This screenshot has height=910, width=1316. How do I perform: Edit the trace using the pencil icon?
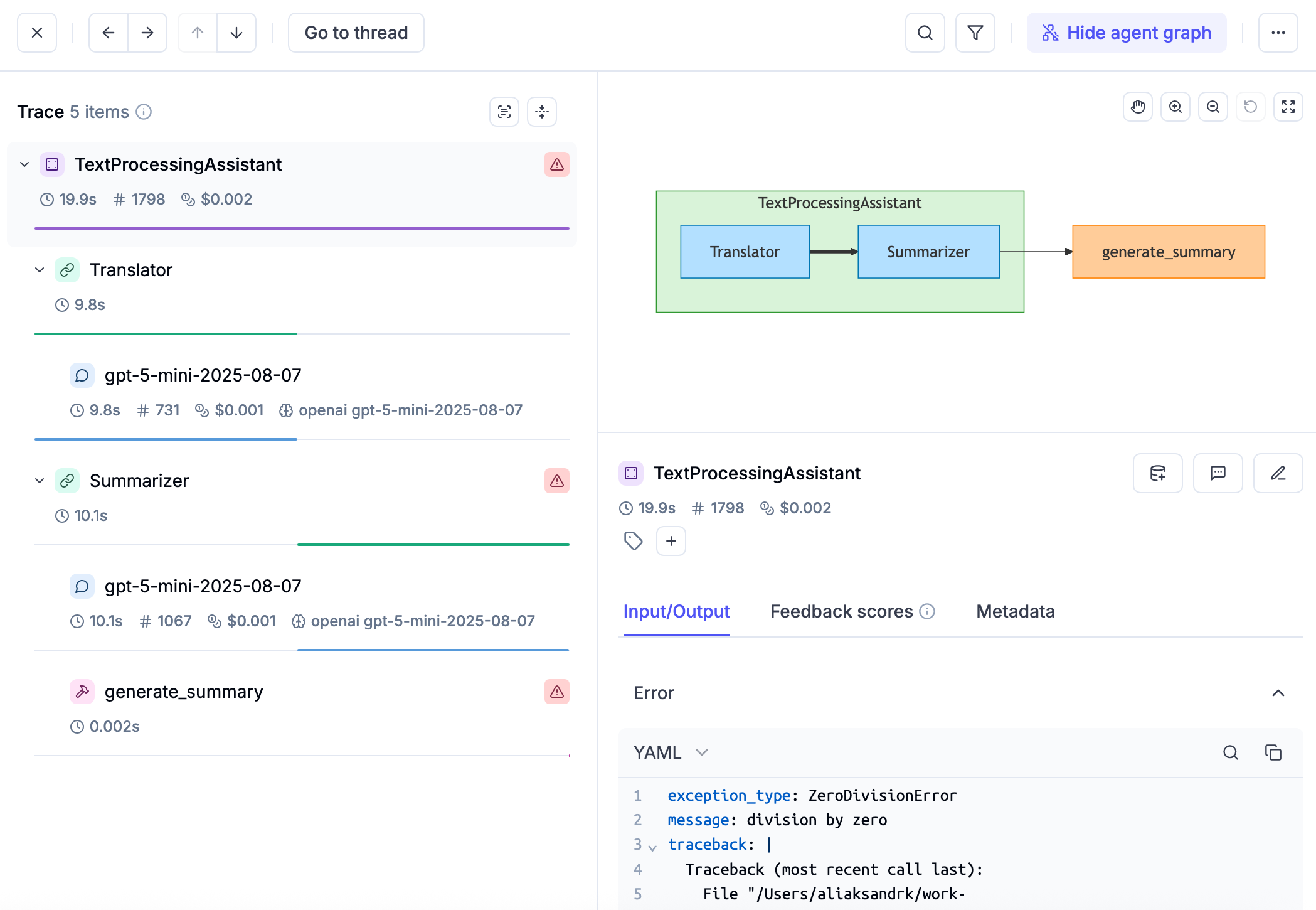1278,473
